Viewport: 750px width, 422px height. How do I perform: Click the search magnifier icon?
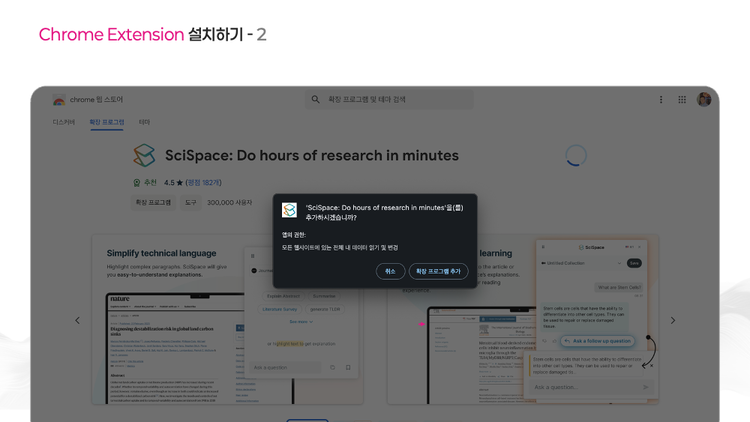tap(315, 100)
